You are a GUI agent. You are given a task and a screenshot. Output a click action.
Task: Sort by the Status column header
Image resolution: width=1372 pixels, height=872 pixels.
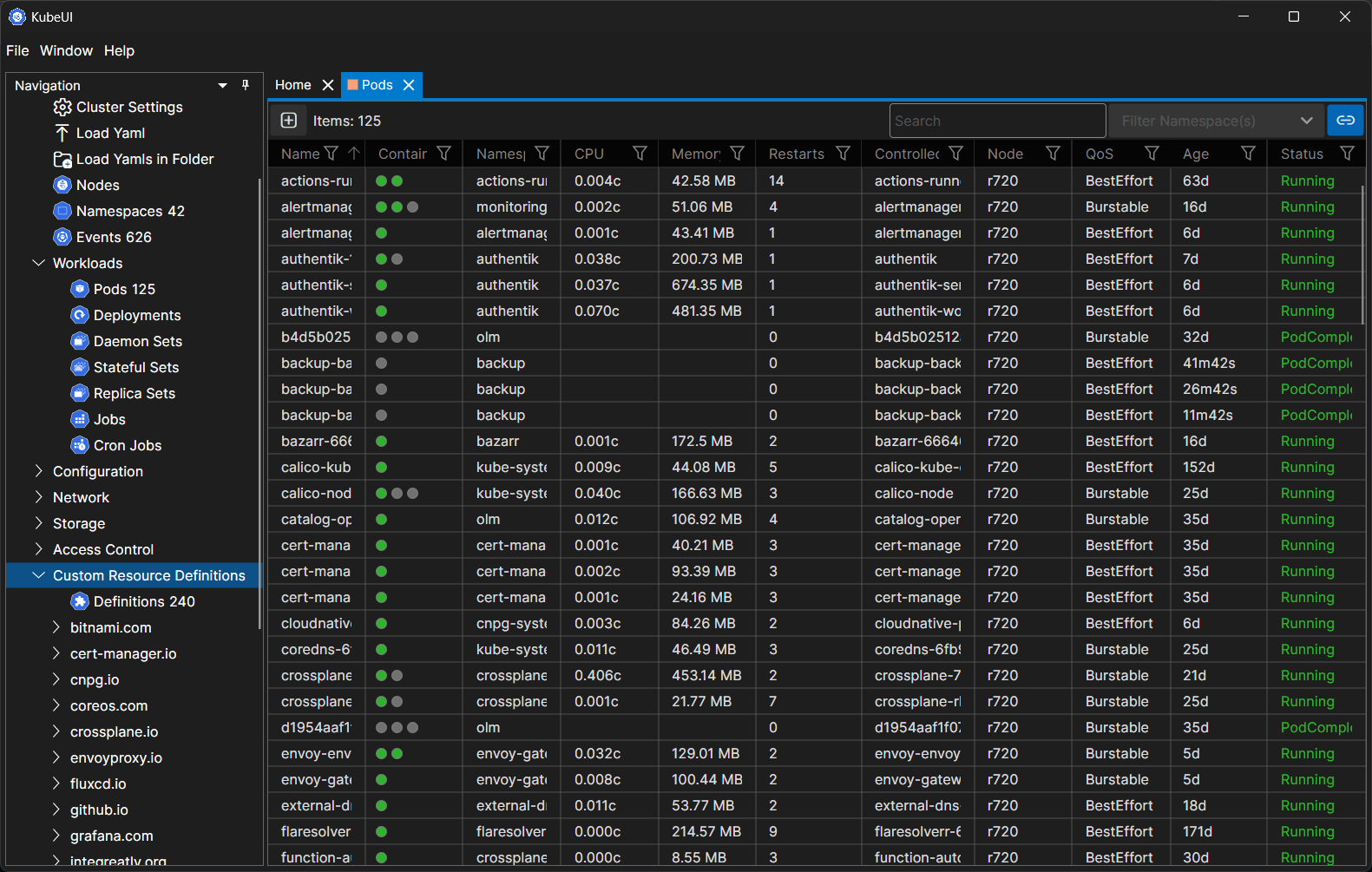pyautogui.click(x=1302, y=154)
